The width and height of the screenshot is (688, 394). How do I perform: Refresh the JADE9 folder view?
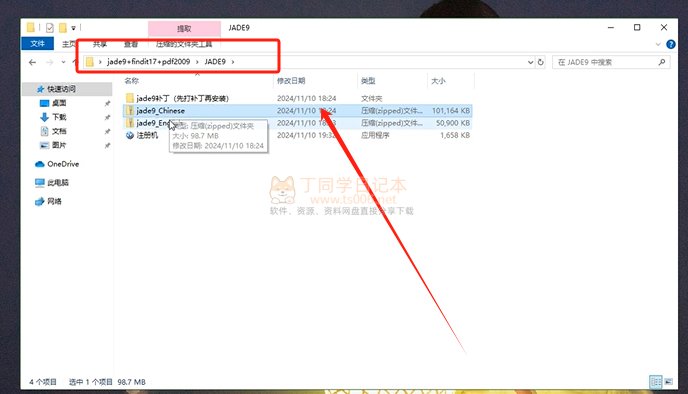point(541,62)
